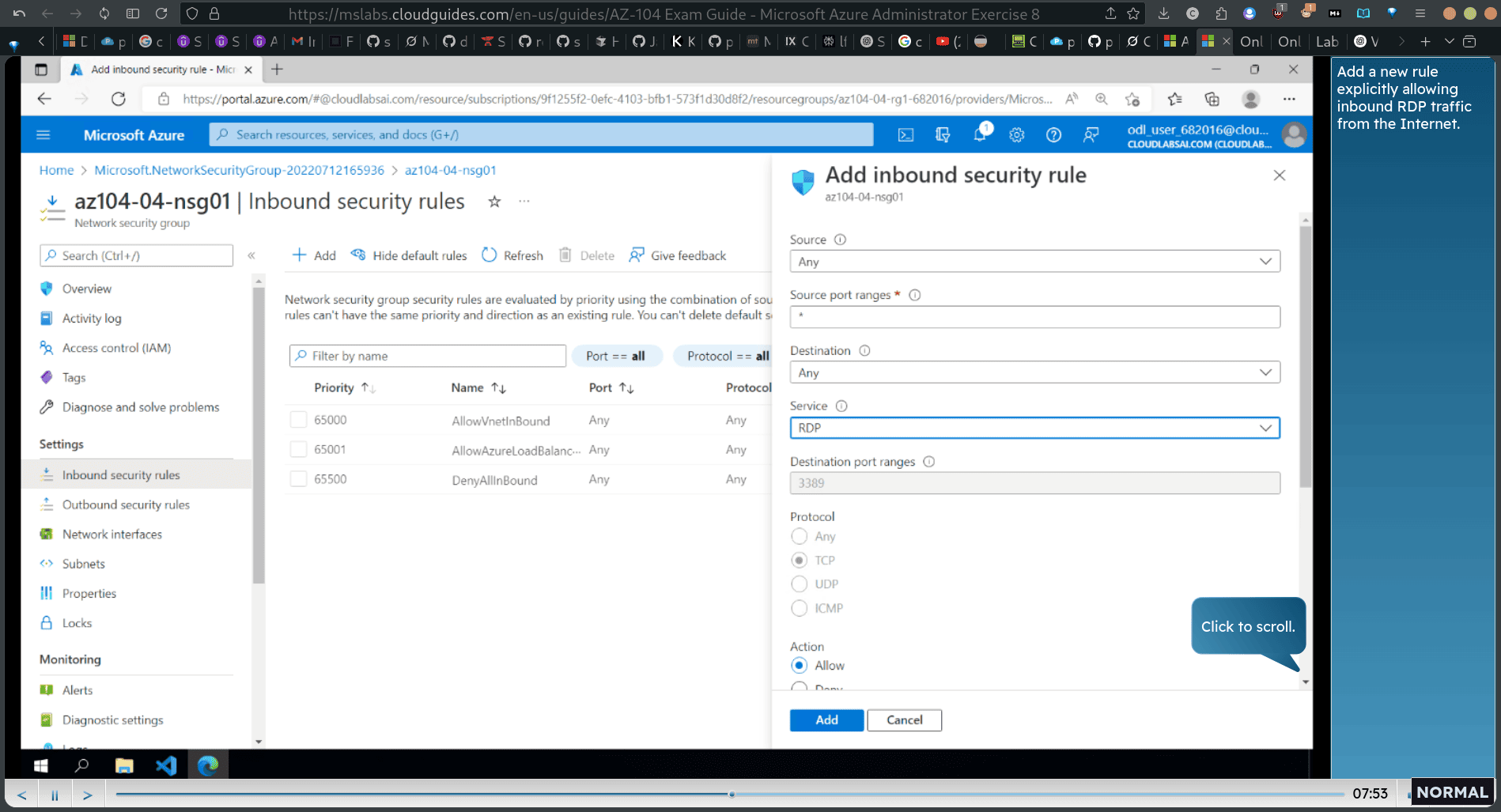This screenshot has height=812, width=1501.
Task: Close the Add inbound security rule panel
Action: point(1280,176)
